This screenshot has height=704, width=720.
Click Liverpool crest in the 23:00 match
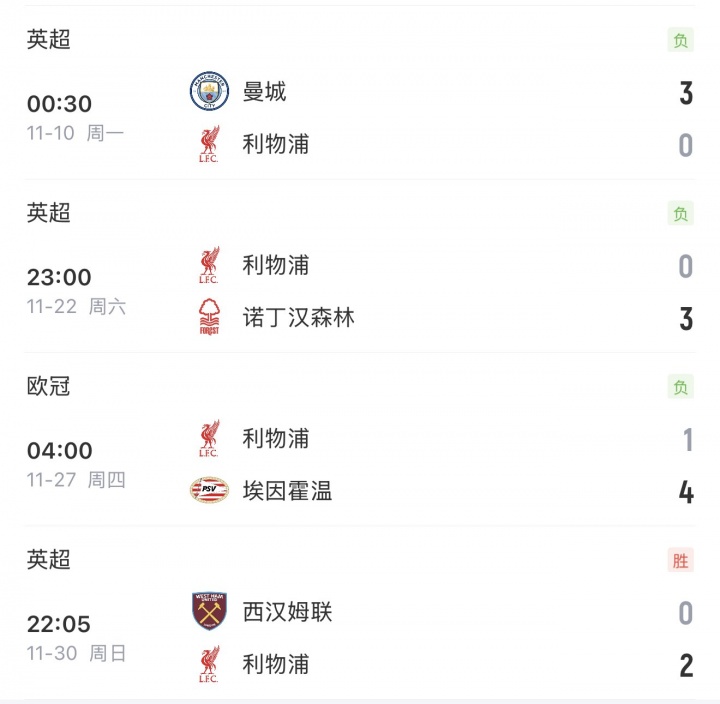[209, 266]
